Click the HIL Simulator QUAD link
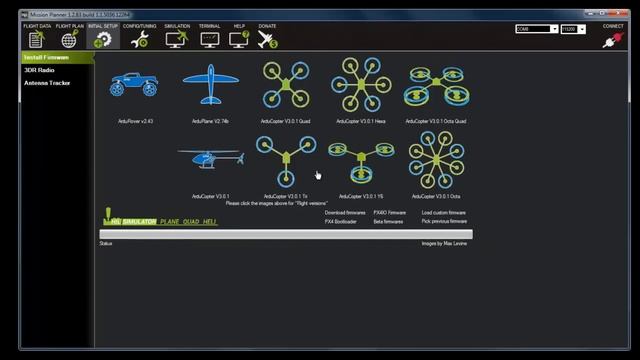Viewport: 640px width, 360px height. (x=191, y=222)
